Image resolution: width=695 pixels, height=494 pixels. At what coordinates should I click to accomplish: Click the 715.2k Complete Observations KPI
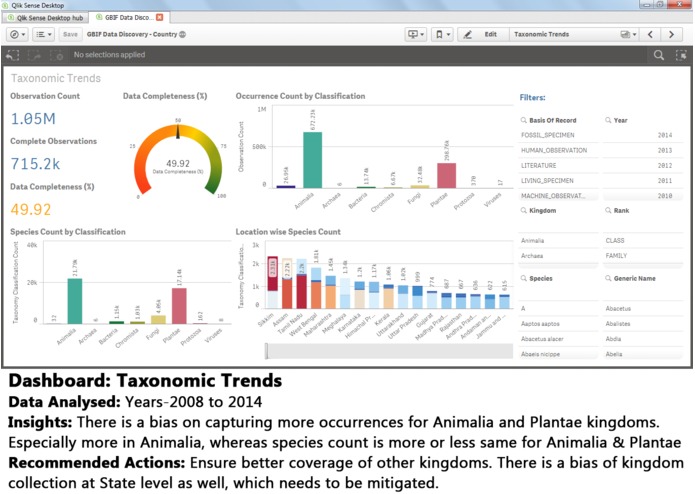pyautogui.click(x=35, y=164)
